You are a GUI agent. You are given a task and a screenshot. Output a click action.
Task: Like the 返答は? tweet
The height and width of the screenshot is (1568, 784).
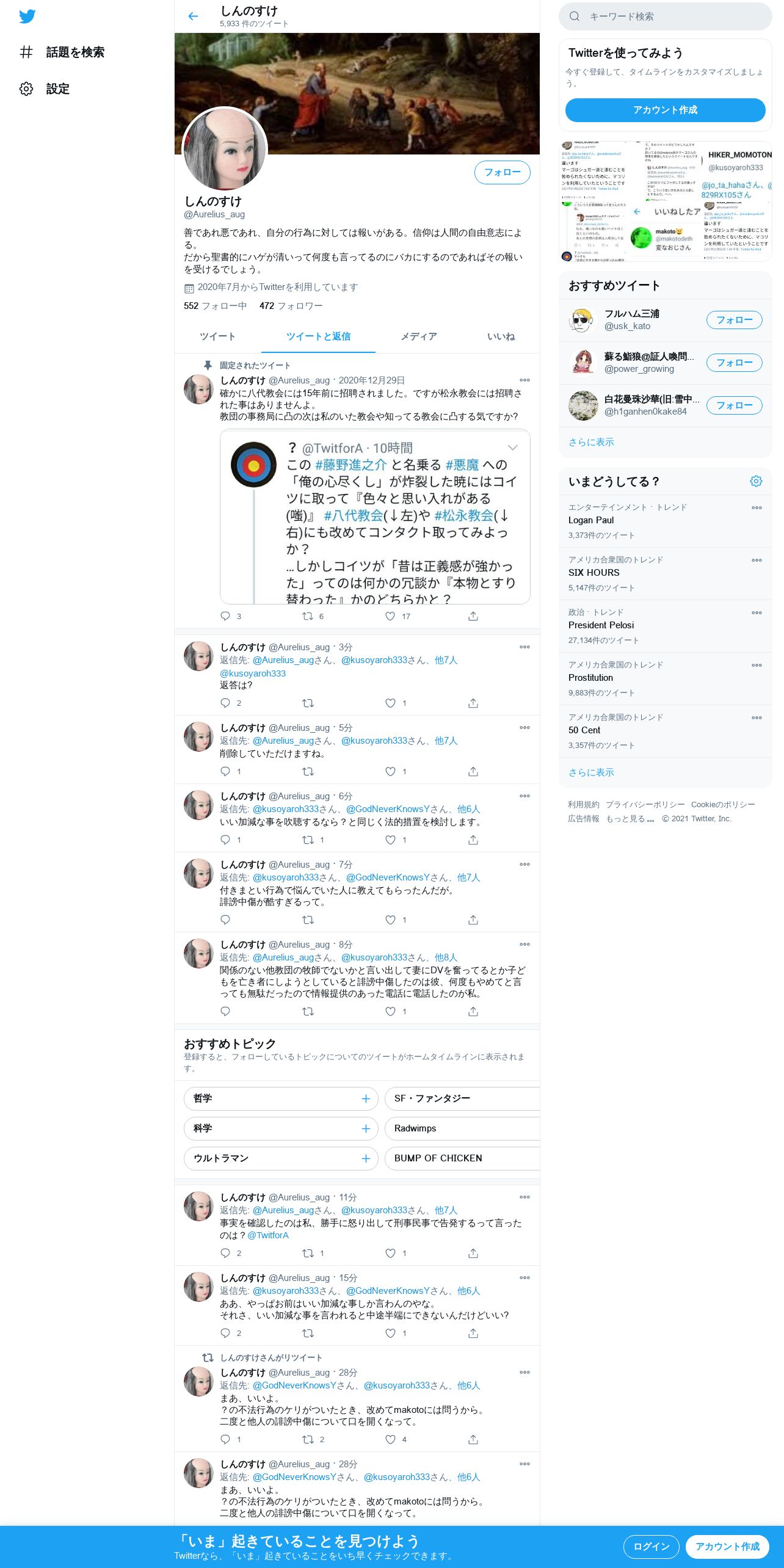coord(390,703)
